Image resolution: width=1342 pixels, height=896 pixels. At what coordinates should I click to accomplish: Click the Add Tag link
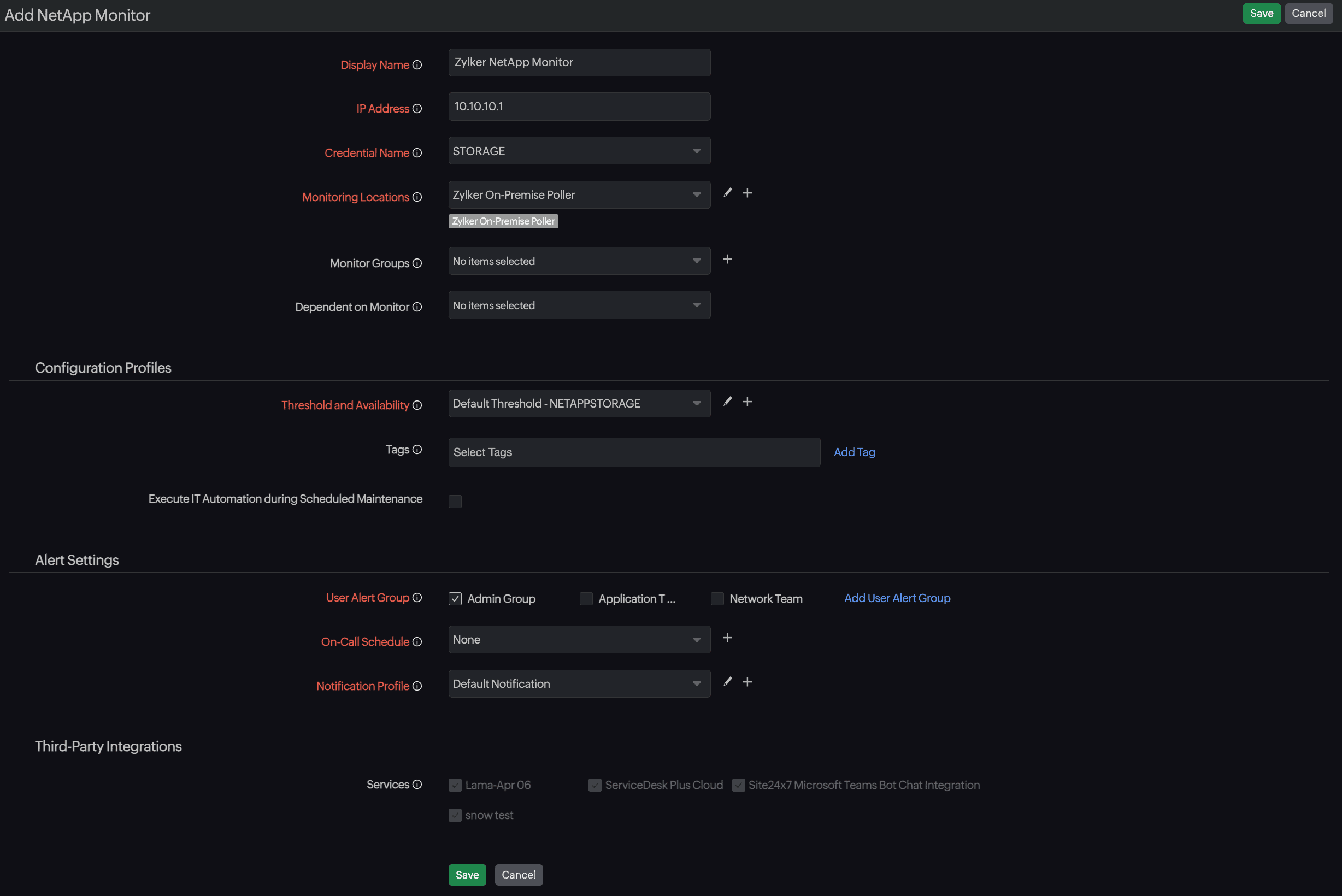pos(854,452)
